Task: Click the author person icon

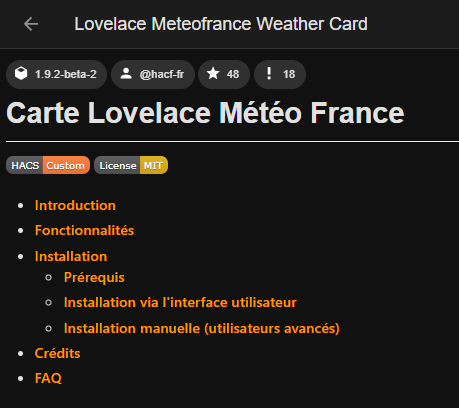Action: tap(126, 74)
